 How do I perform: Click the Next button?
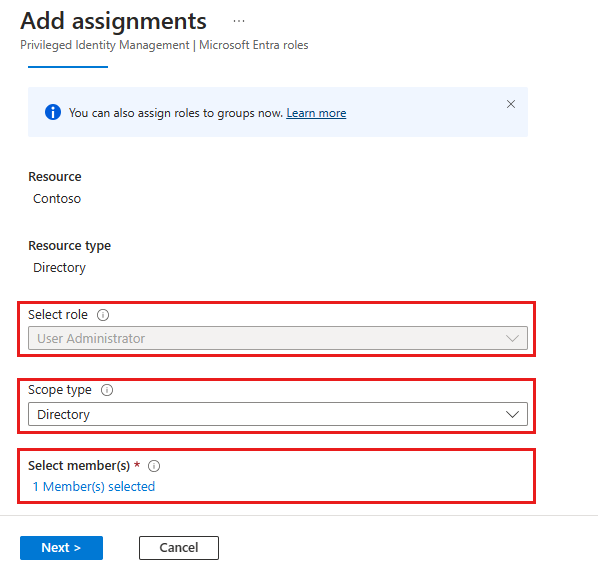click(61, 548)
